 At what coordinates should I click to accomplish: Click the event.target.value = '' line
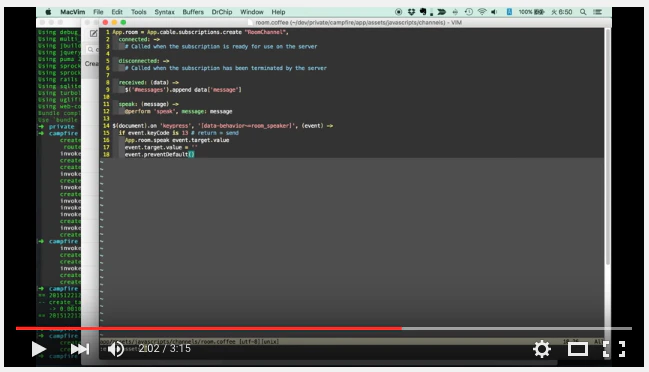click(161, 147)
